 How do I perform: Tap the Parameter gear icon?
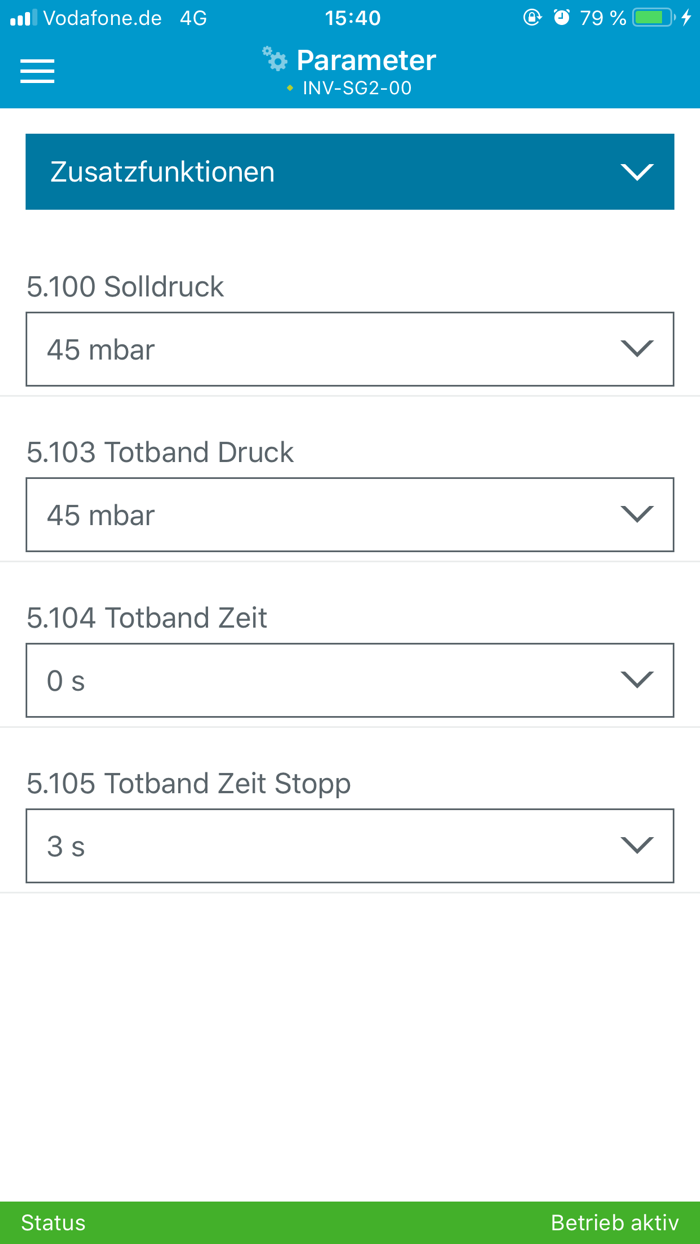274,59
